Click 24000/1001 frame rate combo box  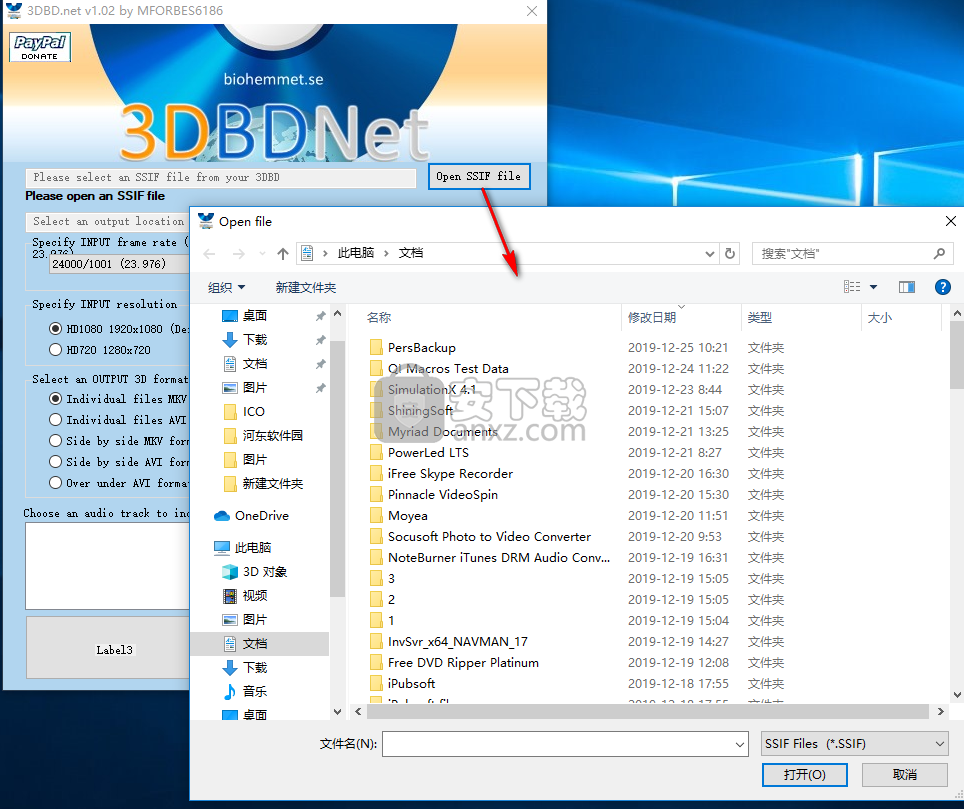pyautogui.click(x=119, y=264)
